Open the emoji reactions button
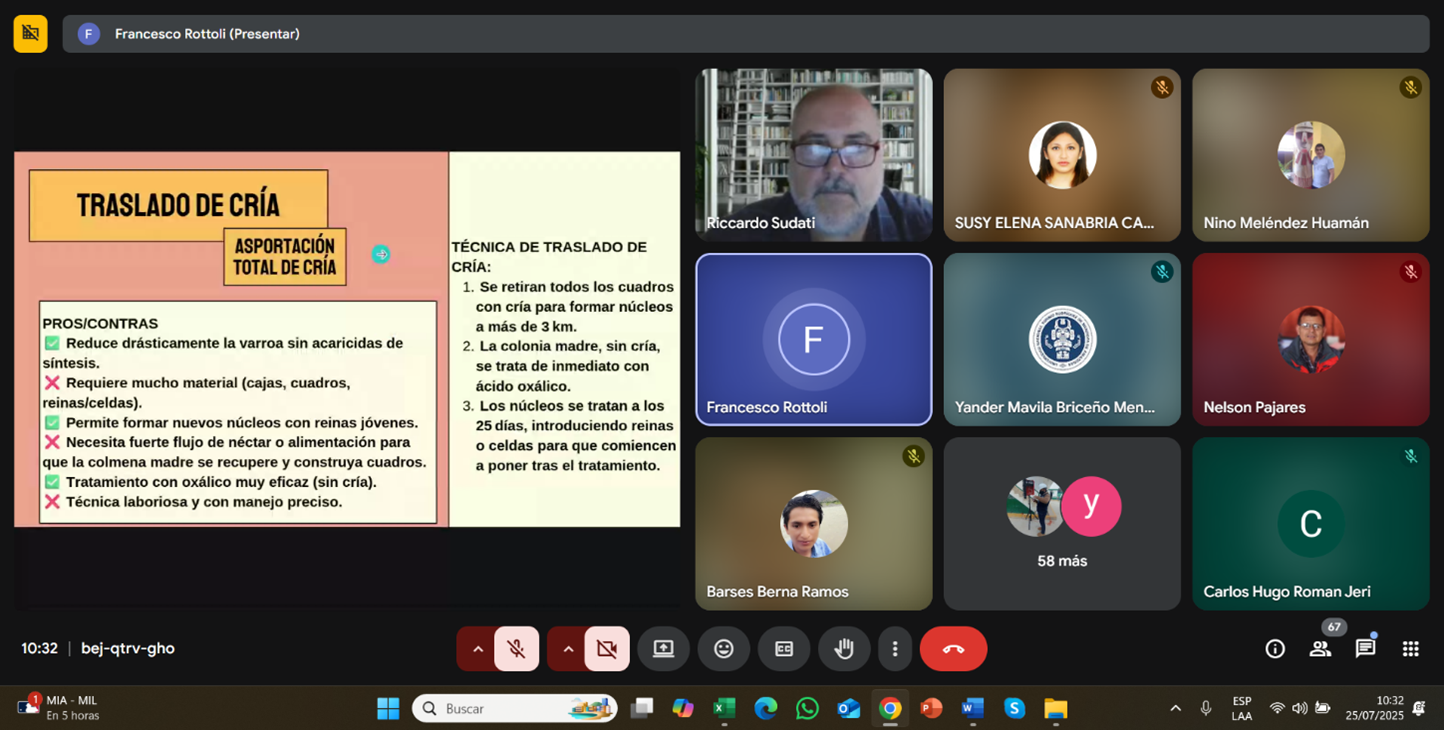 (723, 649)
